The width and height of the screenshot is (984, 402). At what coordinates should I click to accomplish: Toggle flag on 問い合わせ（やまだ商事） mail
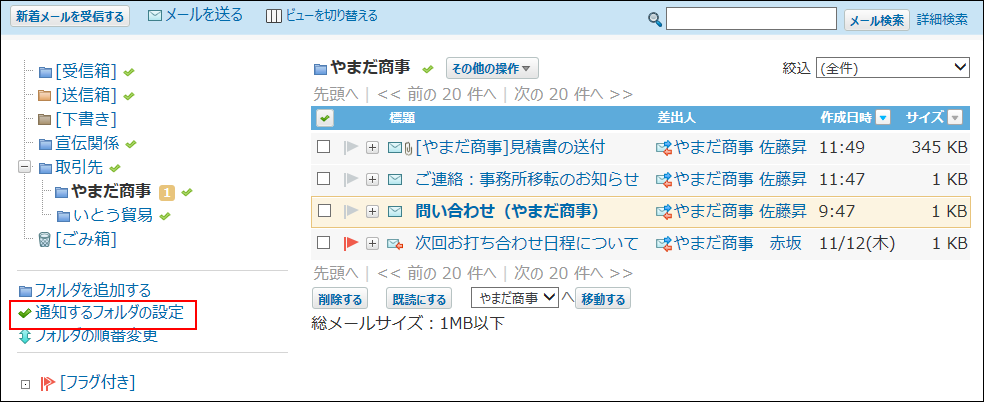pos(351,211)
